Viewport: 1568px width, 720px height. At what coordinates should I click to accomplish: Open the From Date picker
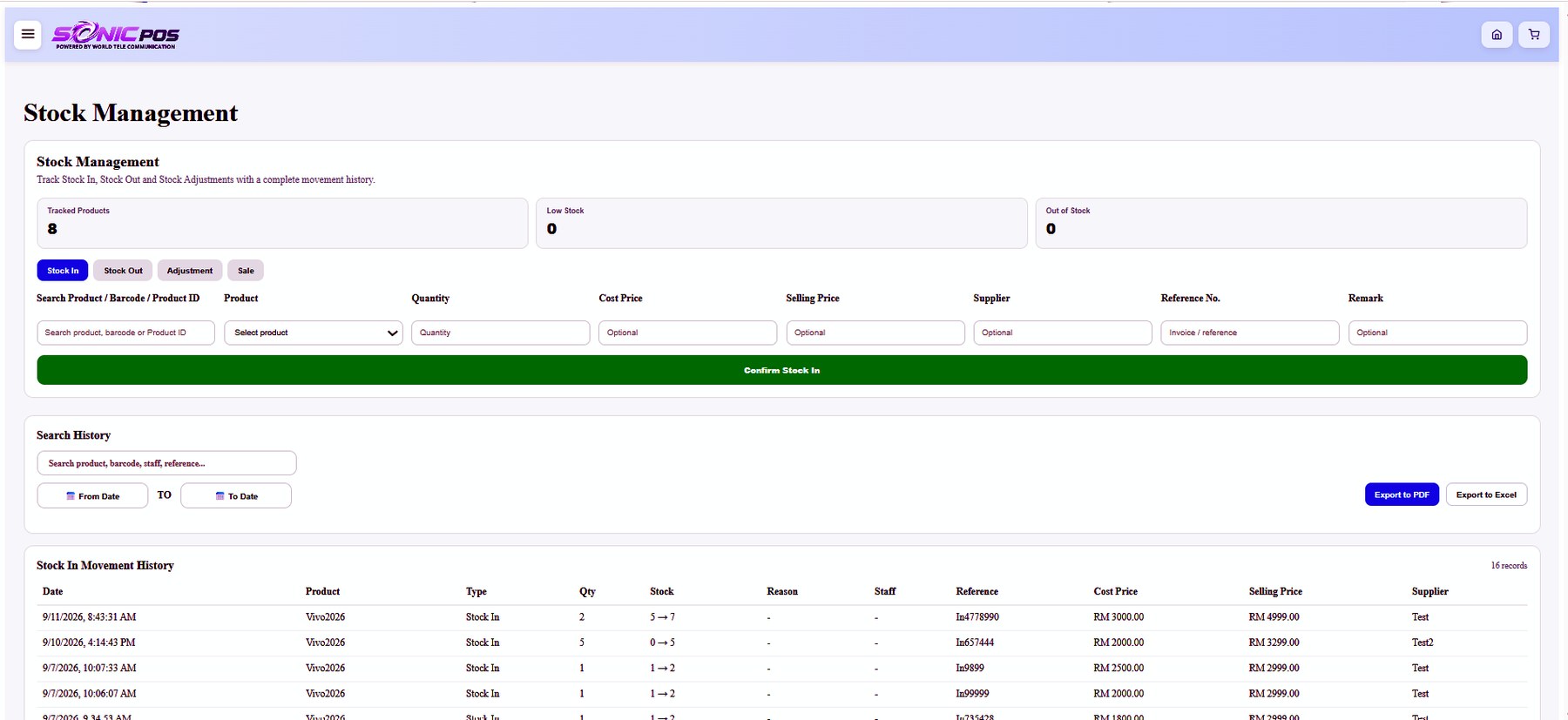tap(92, 495)
